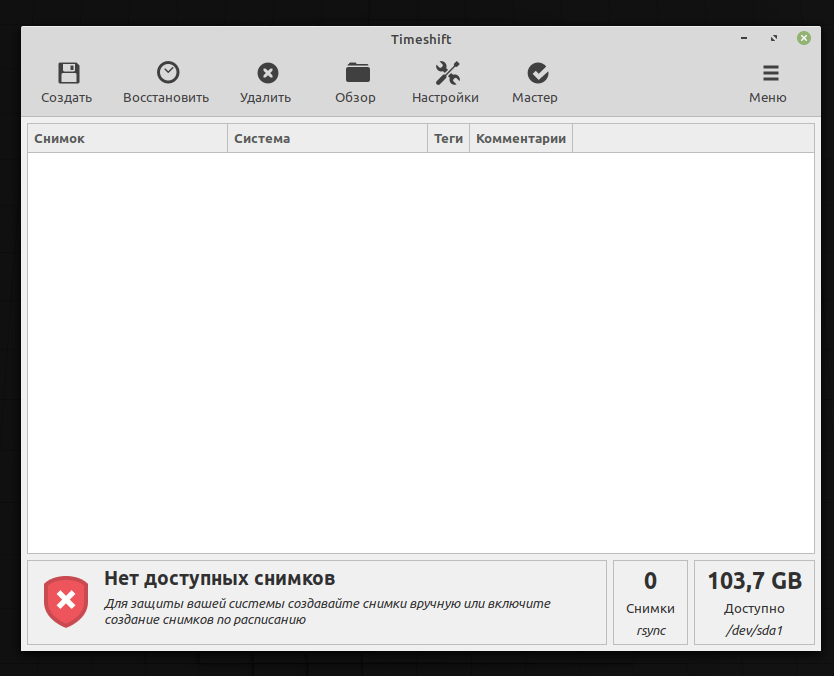Click the '103,7 GB' available space value
834x676 pixels.
pos(754,581)
